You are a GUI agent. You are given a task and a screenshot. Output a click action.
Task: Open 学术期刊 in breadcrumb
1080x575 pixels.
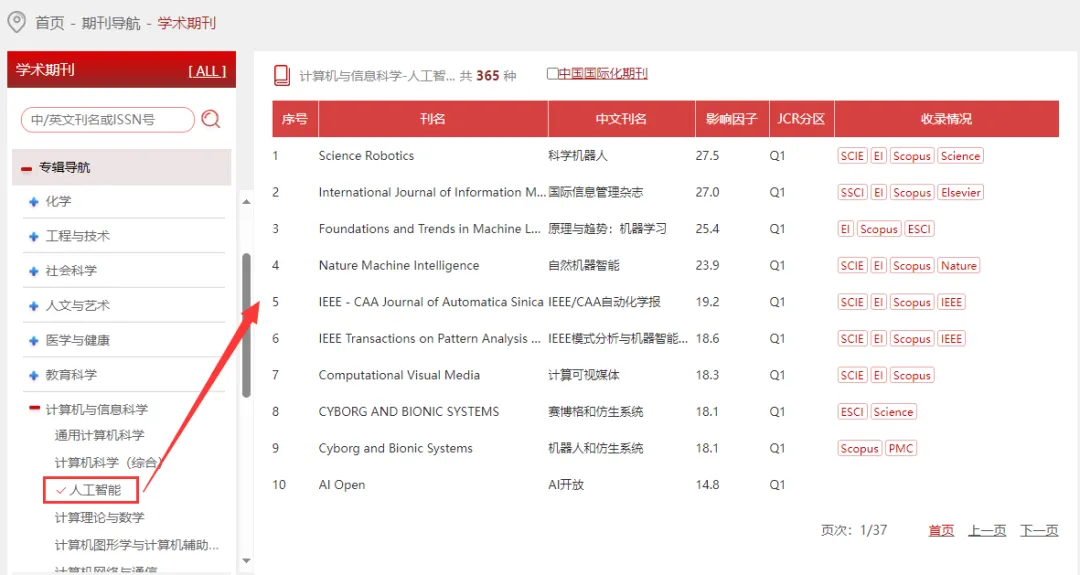(187, 23)
